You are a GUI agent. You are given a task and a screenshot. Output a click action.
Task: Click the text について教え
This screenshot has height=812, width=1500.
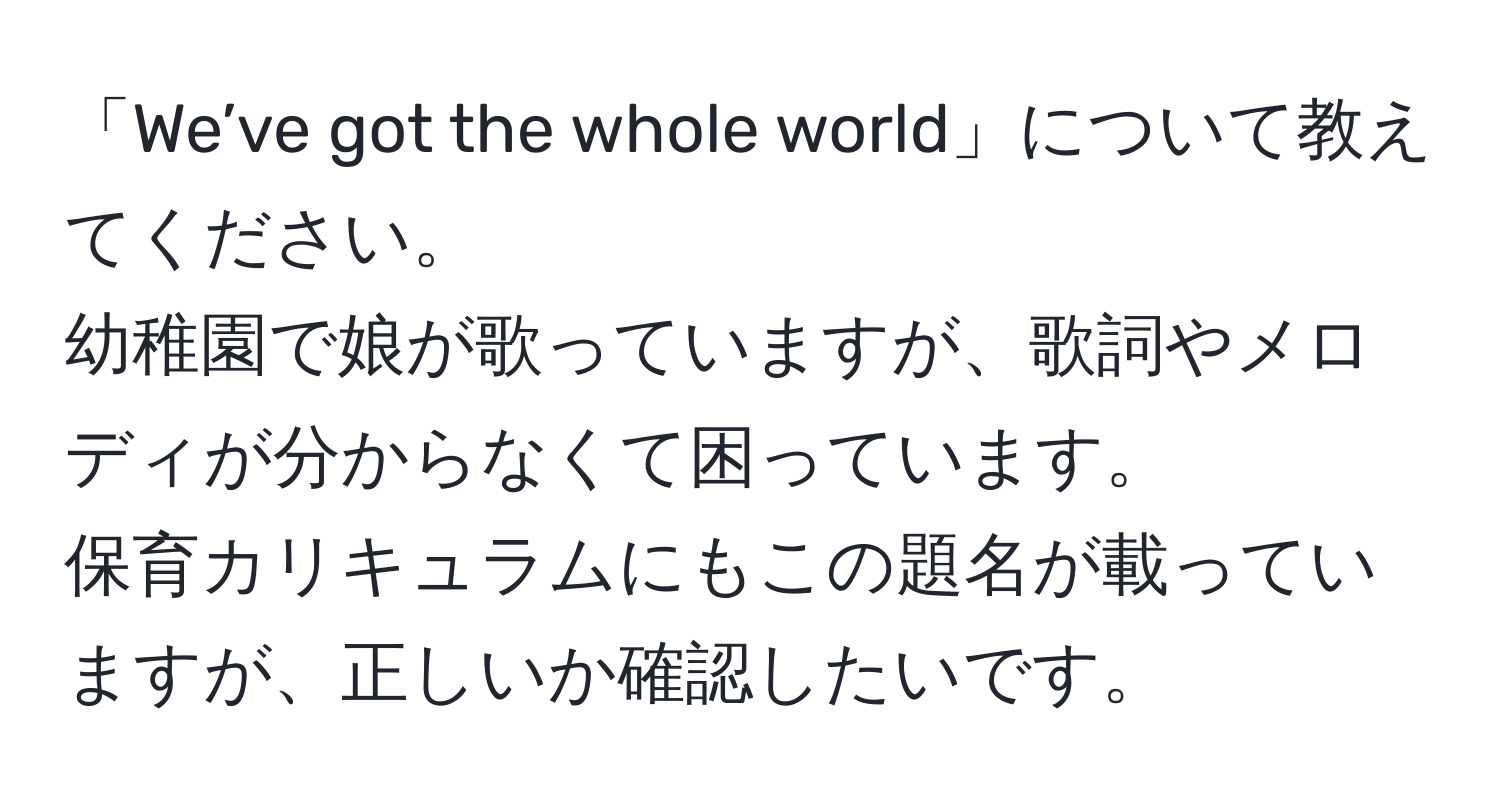1218,135
